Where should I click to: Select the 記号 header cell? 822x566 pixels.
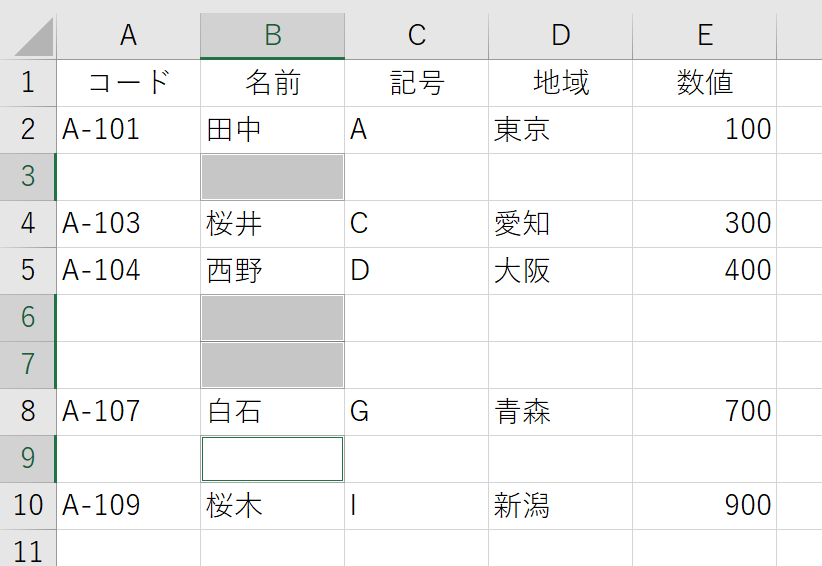pyautogui.click(x=417, y=83)
